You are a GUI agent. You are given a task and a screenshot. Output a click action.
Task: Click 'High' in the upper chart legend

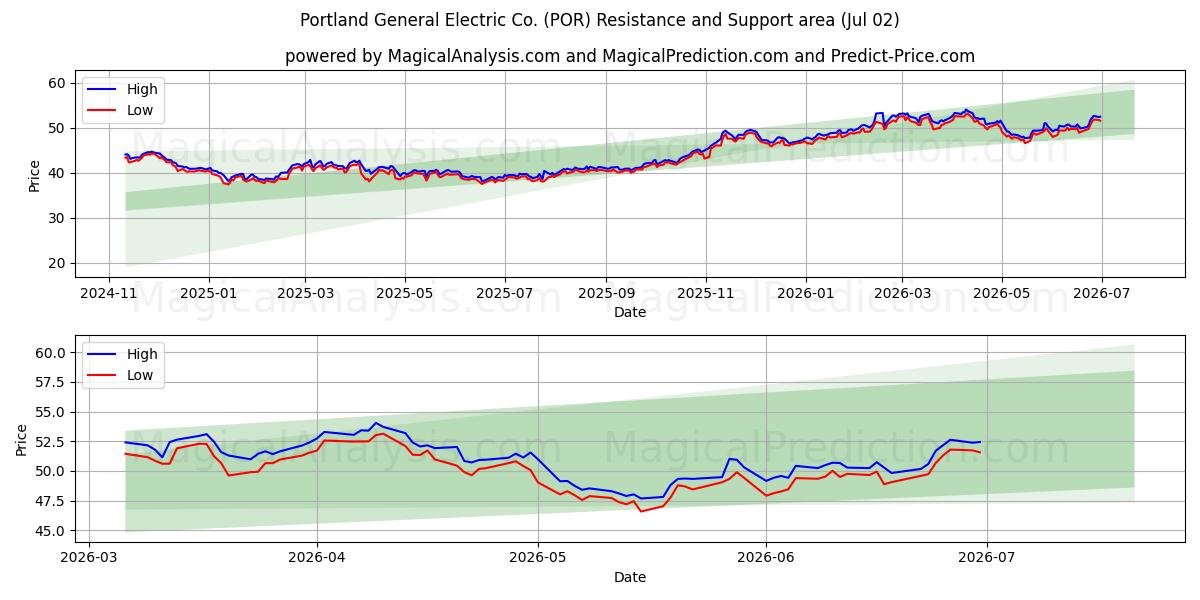coord(142,89)
